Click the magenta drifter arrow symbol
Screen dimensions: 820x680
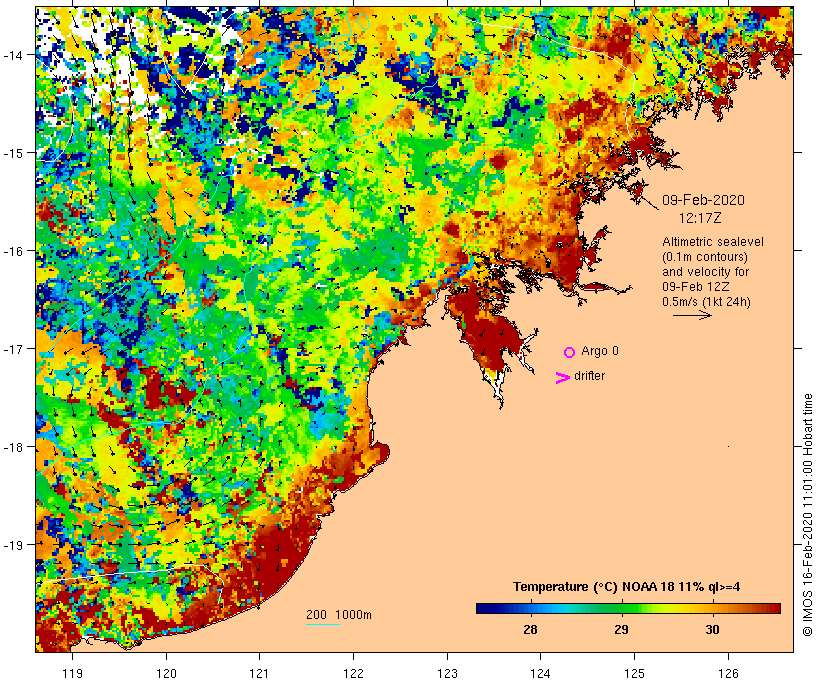click(563, 378)
